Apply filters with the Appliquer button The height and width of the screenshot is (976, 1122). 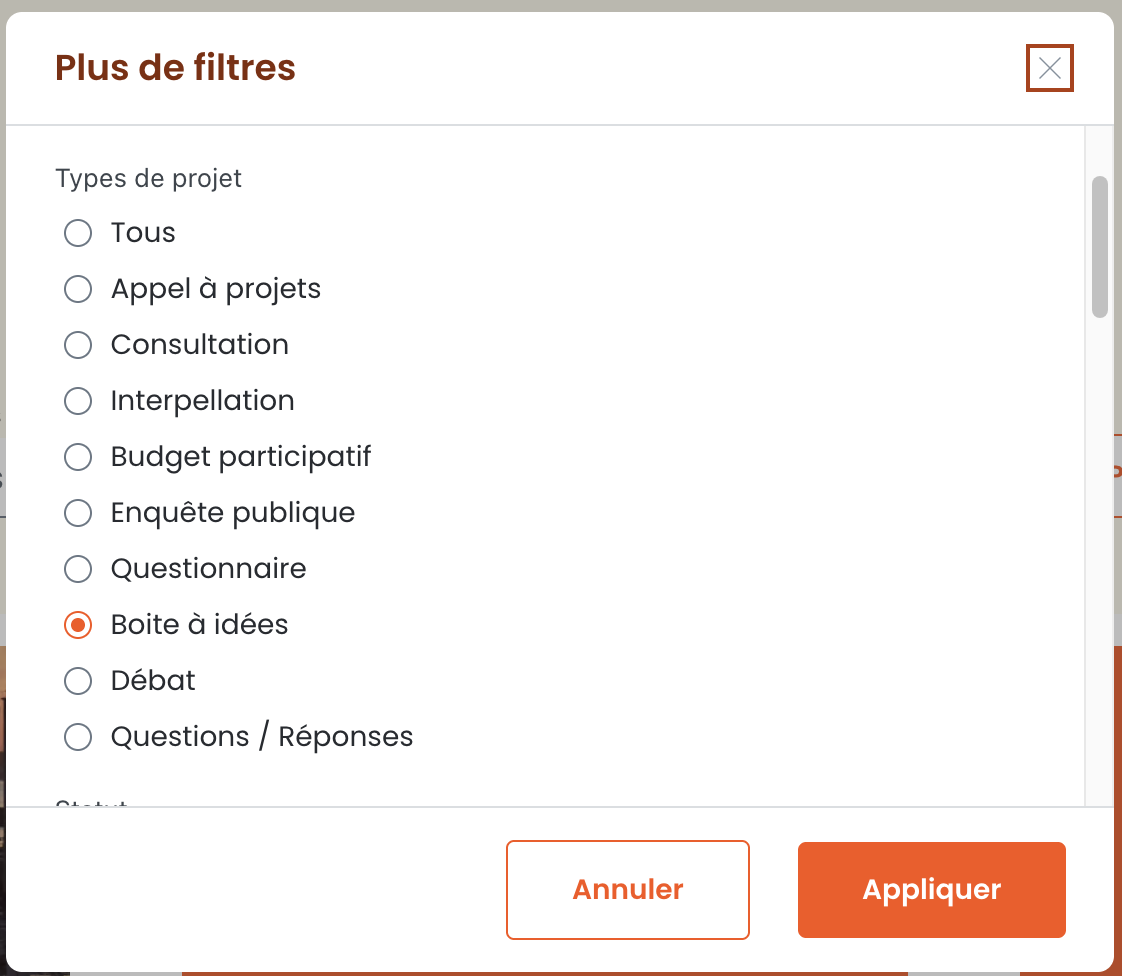pos(932,889)
